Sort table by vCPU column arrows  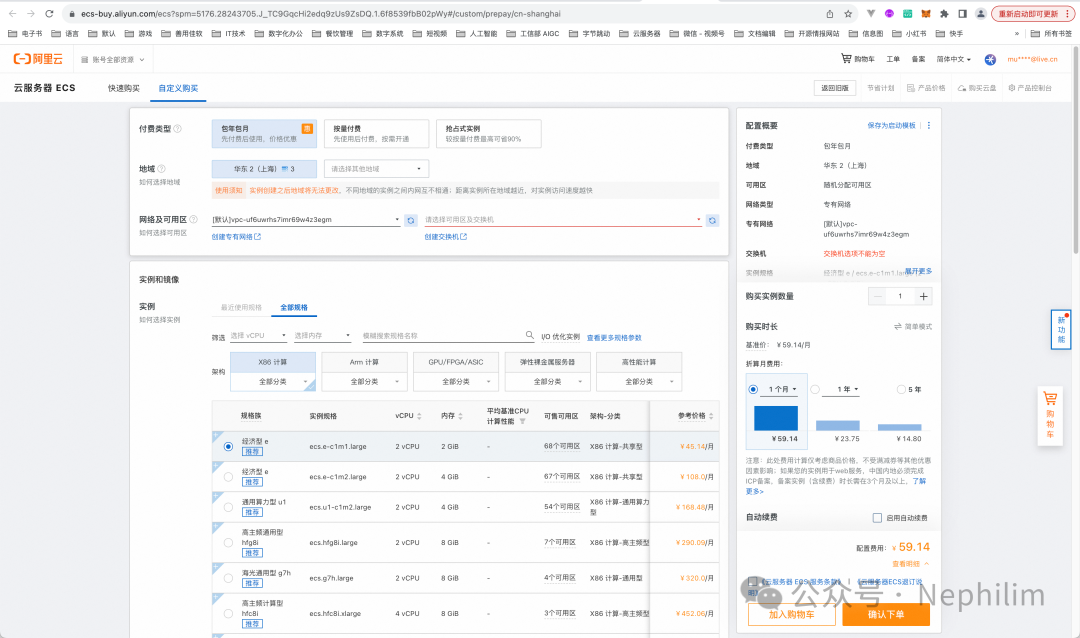pyautogui.click(x=419, y=416)
